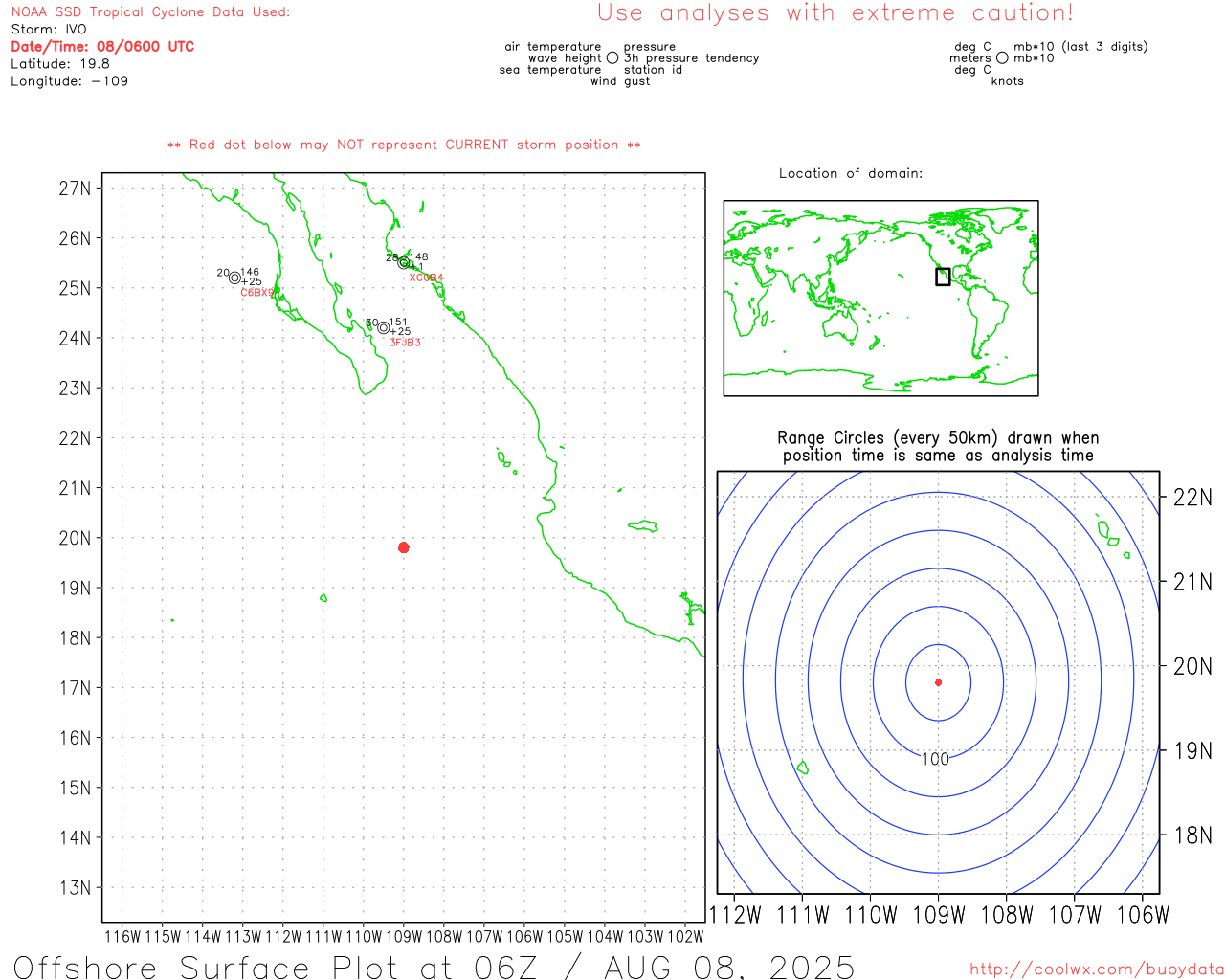Select station marker circle for C6BX9
Screen dimensions: 1225x980
234,278
